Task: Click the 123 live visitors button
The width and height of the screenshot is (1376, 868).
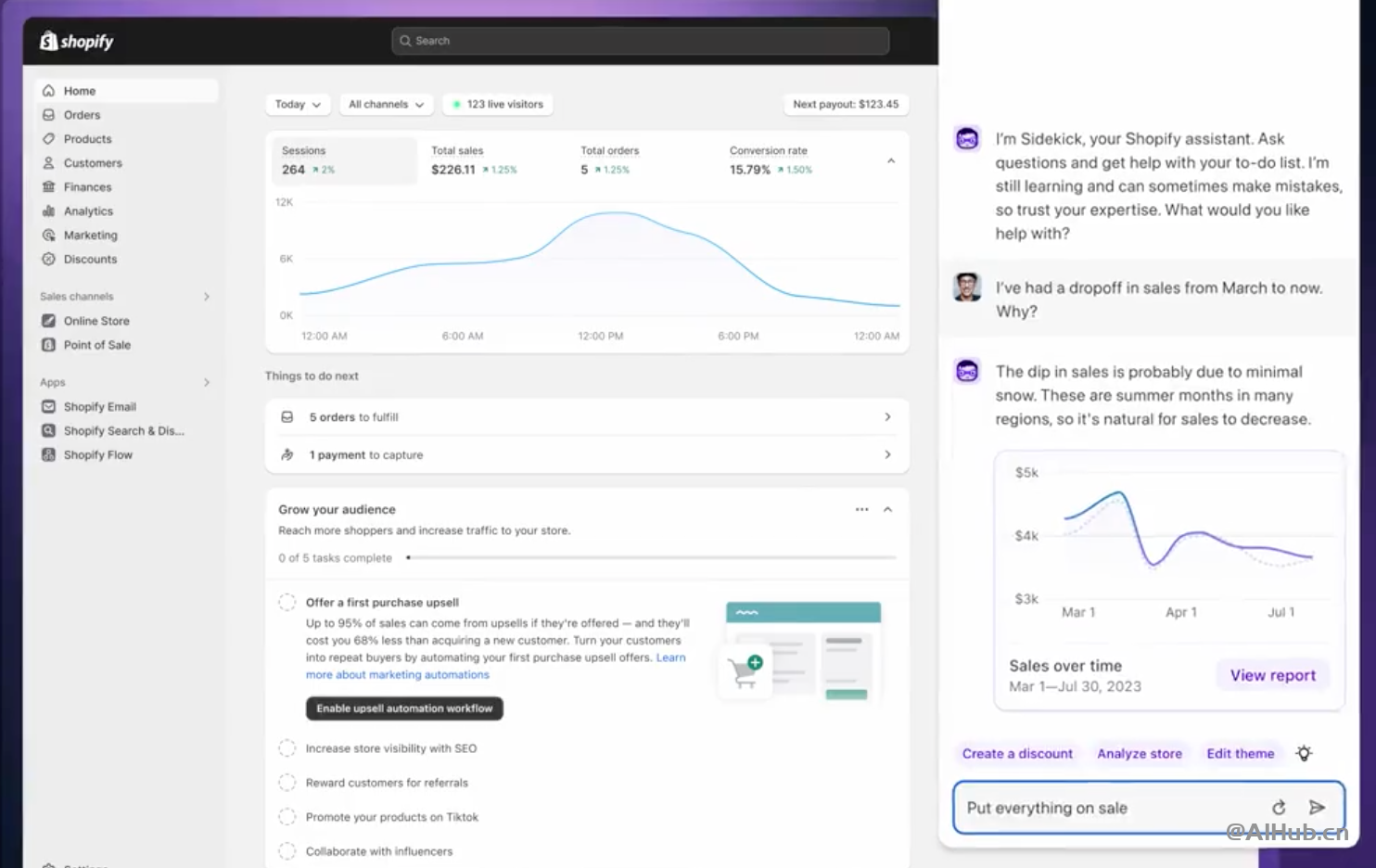Action: 498,105
